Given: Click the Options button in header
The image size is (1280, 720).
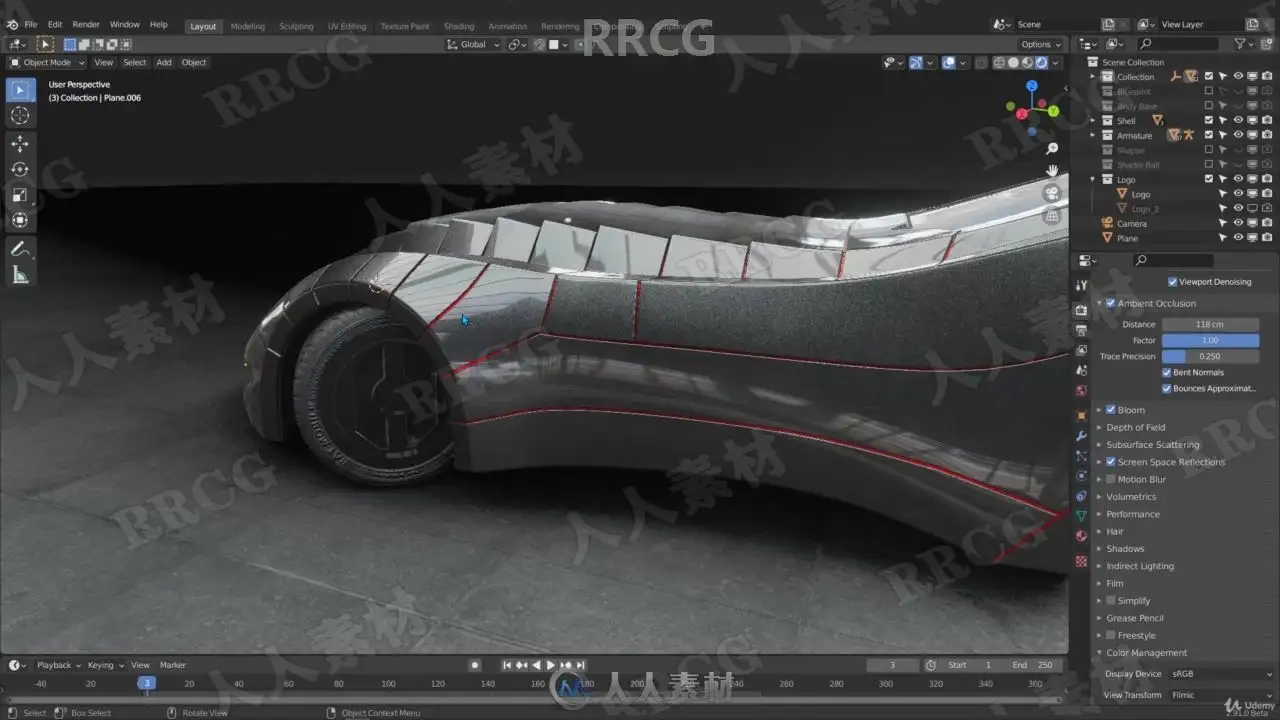Looking at the screenshot, I should point(1040,44).
